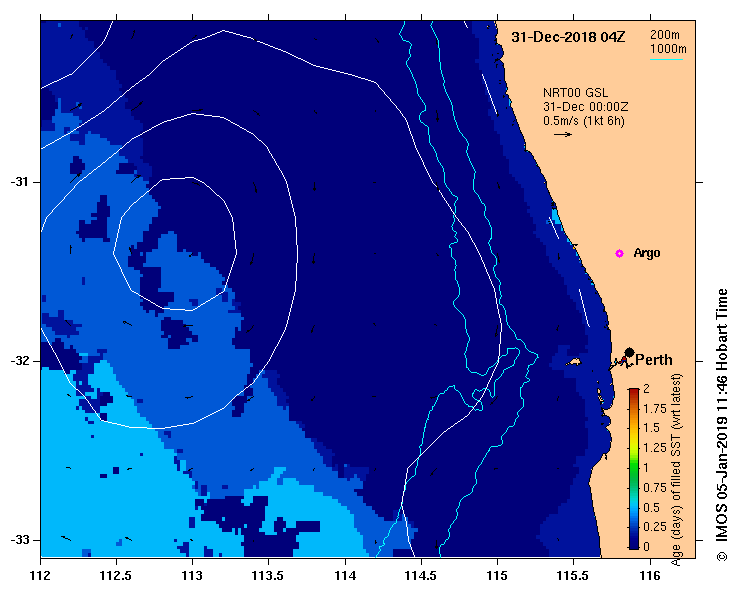Screen dimensions: 739x592
Task: Click the colorbar value 0.75 label
Action: 655,487
